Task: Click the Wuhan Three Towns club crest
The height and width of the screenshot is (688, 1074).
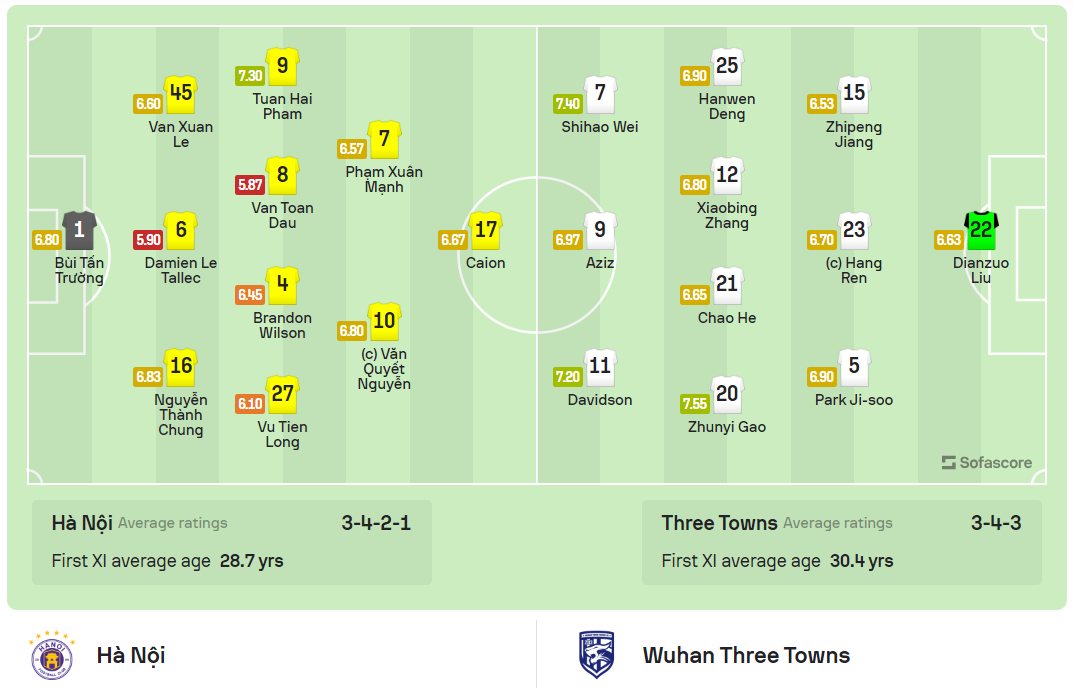Action: (597, 656)
